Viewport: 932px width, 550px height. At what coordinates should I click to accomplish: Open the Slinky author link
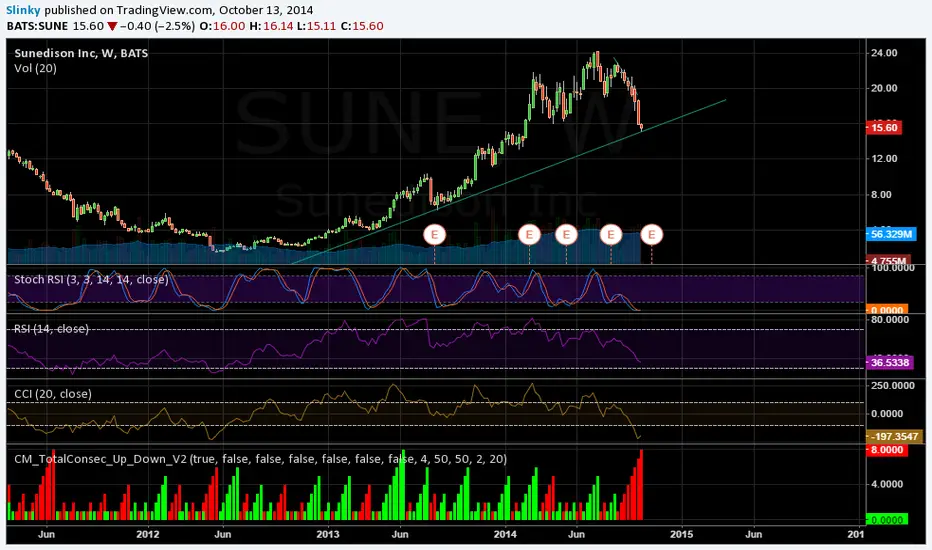tap(23, 10)
